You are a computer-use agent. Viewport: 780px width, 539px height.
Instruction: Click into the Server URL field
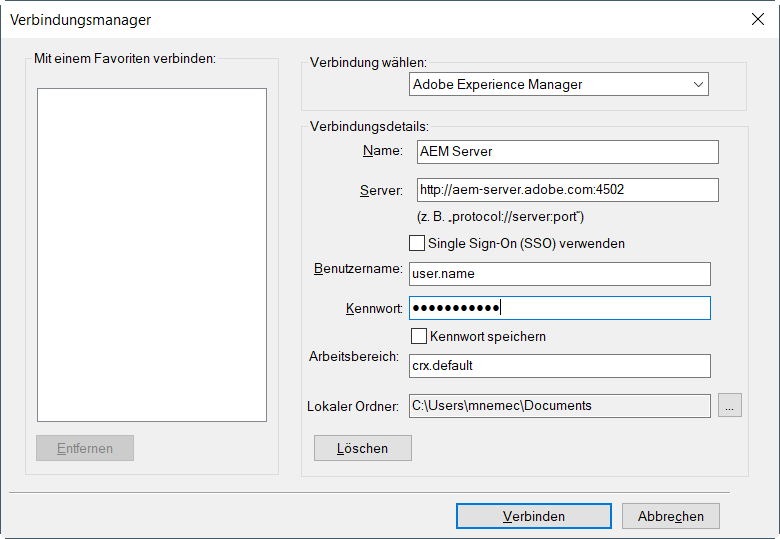pos(567,190)
